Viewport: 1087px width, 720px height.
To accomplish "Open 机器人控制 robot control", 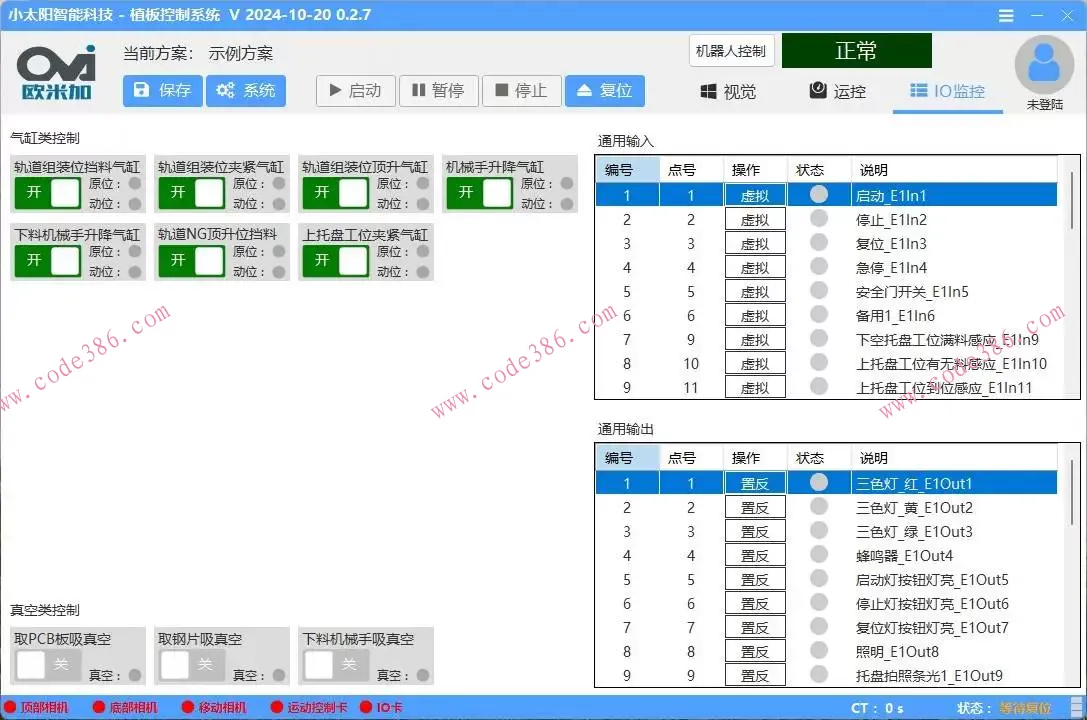I will coord(731,51).
